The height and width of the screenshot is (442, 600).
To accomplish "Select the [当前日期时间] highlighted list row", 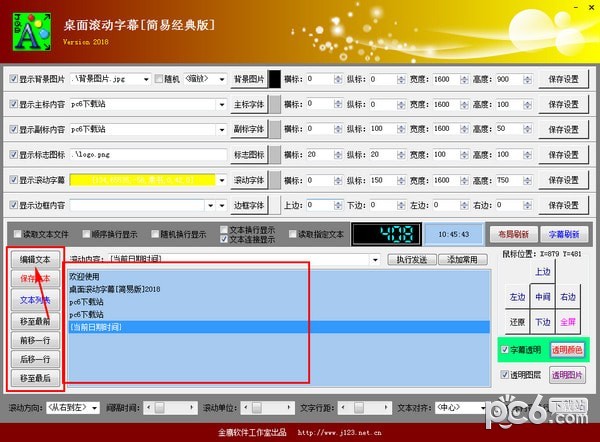I will point(279,327).
